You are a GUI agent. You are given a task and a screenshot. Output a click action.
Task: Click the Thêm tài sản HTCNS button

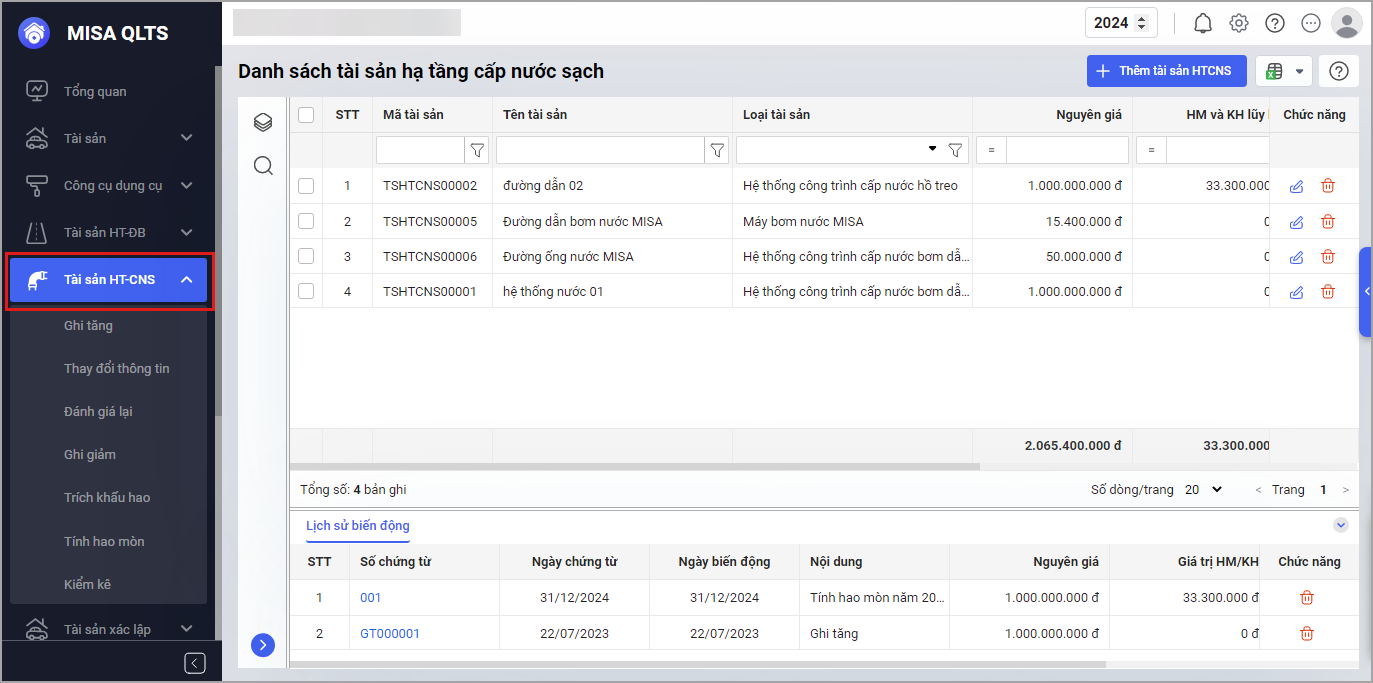click(1166, 71)
